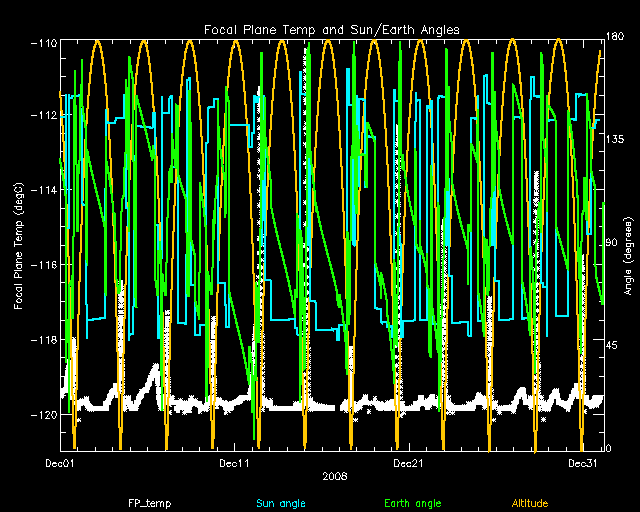
Task: Click the -114 left axis tick label
Action: 43,190
